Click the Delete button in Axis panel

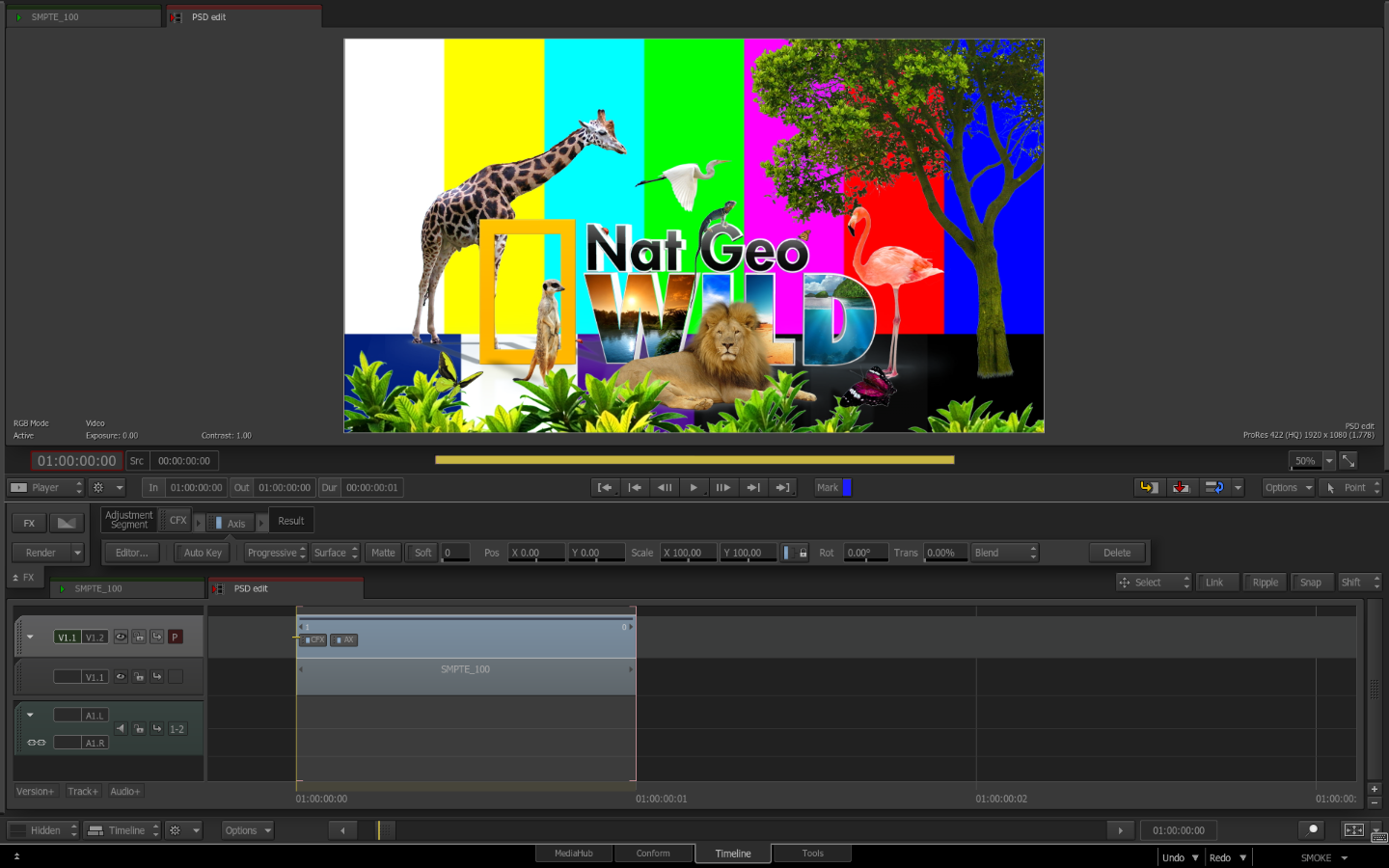[x=1116, y=554]
